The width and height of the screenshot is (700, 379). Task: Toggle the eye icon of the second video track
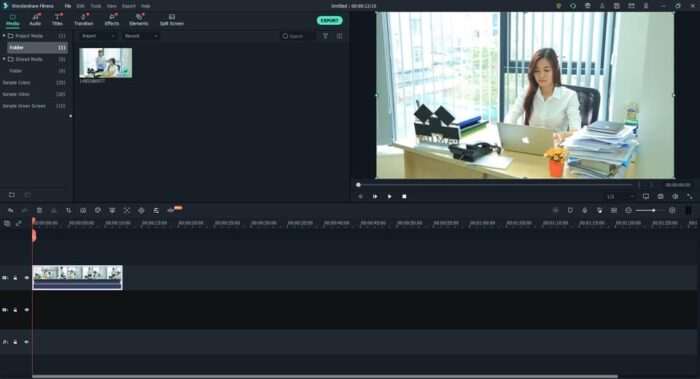click(27, 310)
